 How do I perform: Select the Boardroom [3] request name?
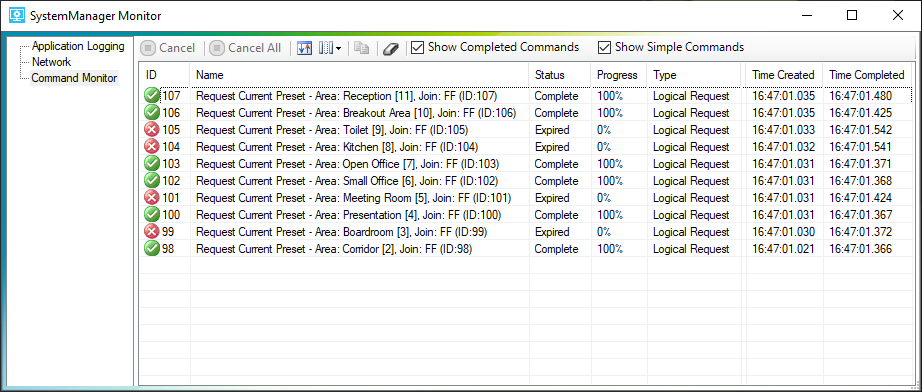click(x=342, y=232)
